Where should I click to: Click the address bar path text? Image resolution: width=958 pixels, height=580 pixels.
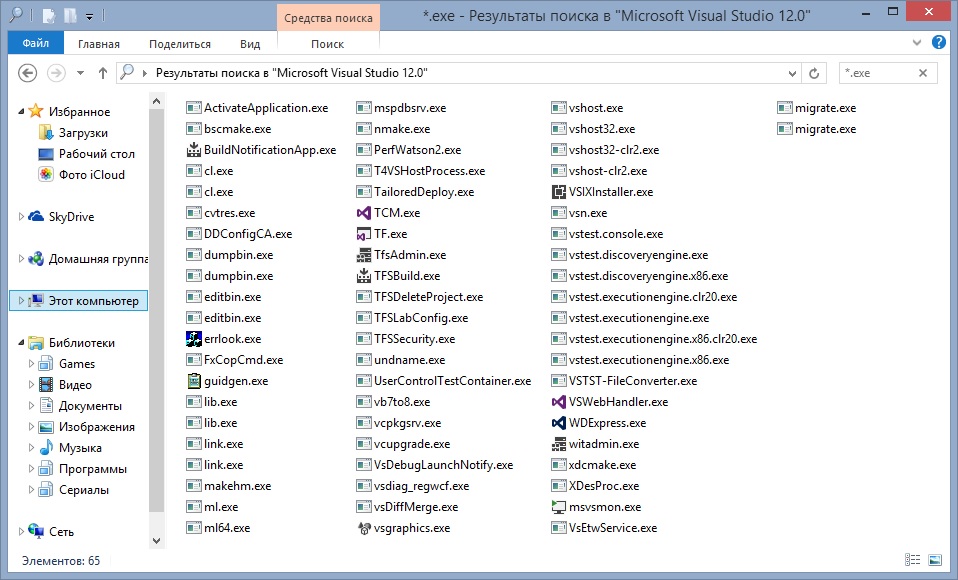coord(291,73)
